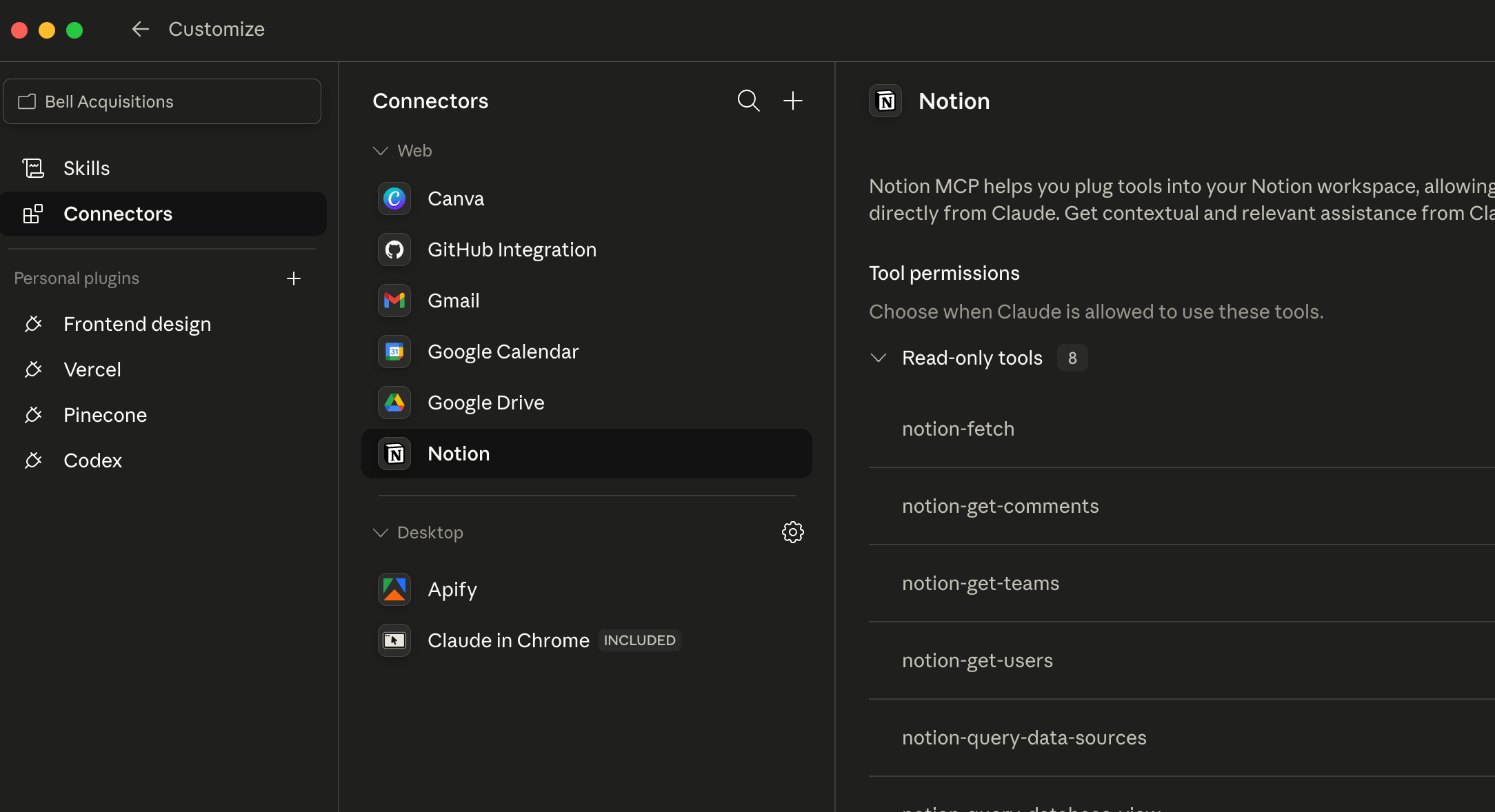Add a new connector with plus icon

point(793,101)
